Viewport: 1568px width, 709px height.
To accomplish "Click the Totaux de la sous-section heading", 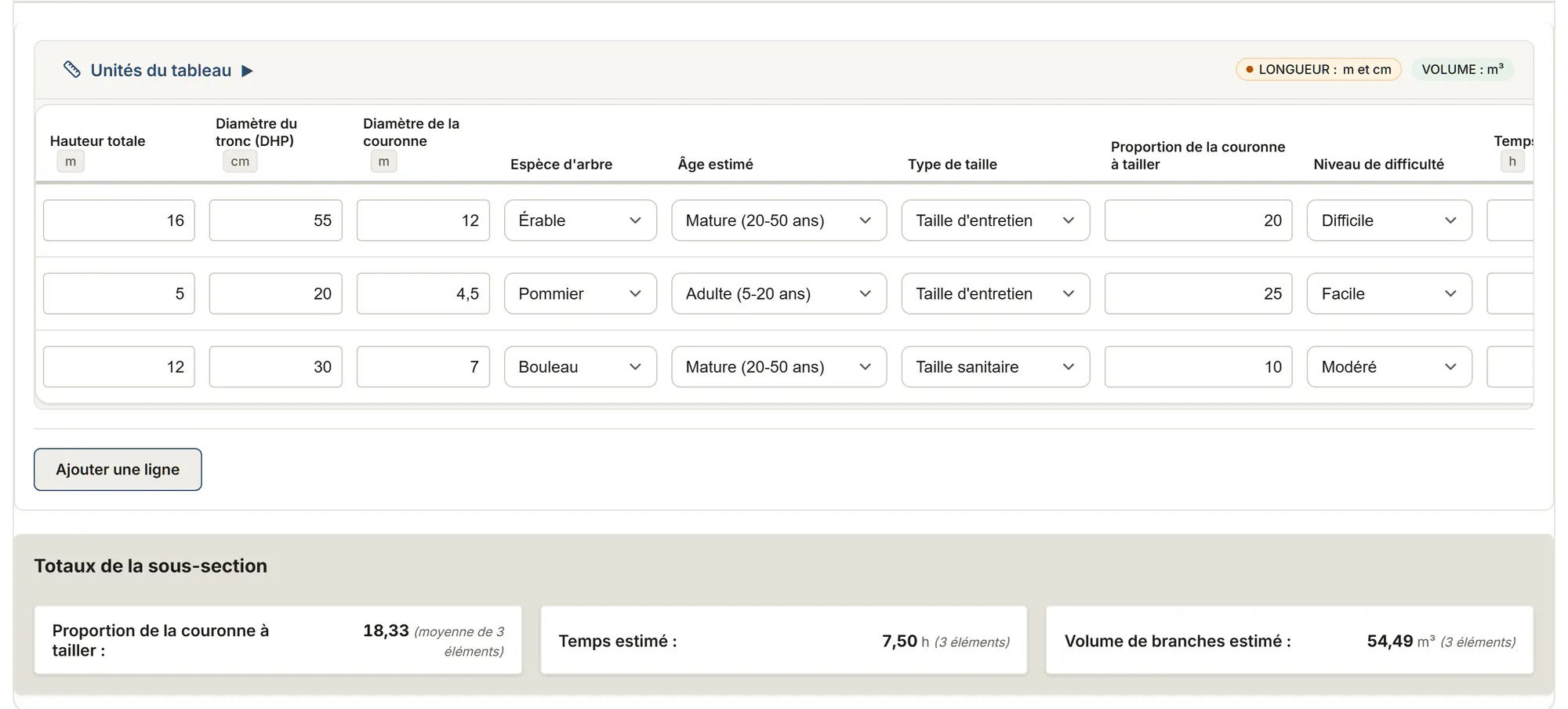I will (151, 566).
